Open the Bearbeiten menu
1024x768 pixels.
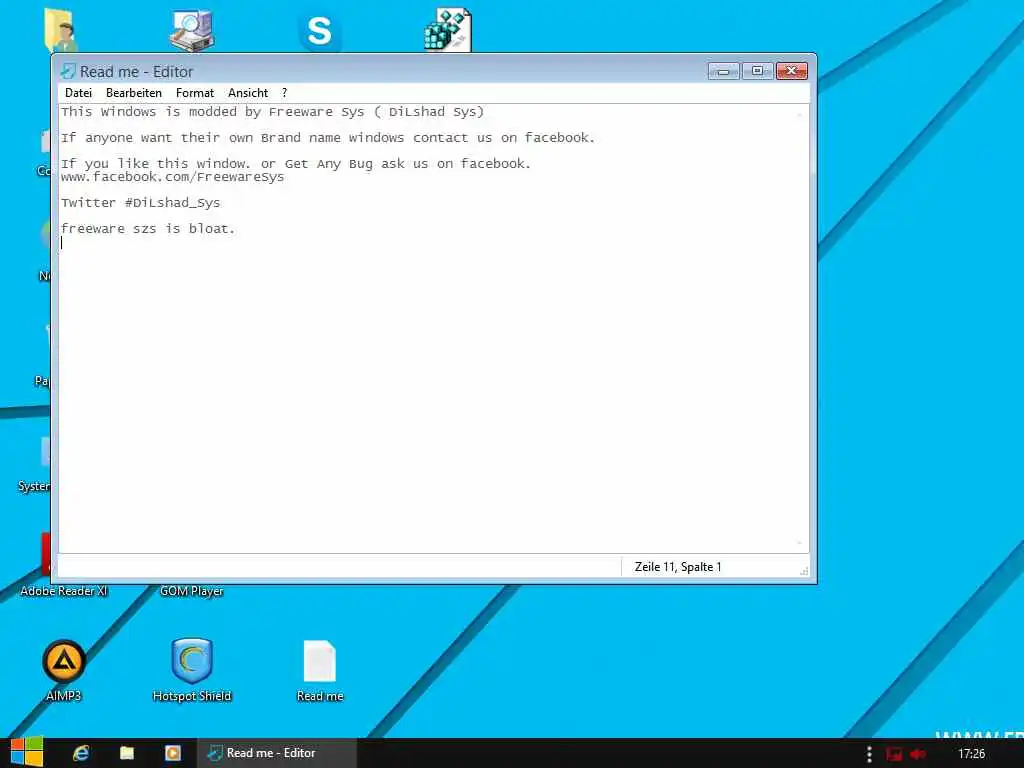coord(134,93)
